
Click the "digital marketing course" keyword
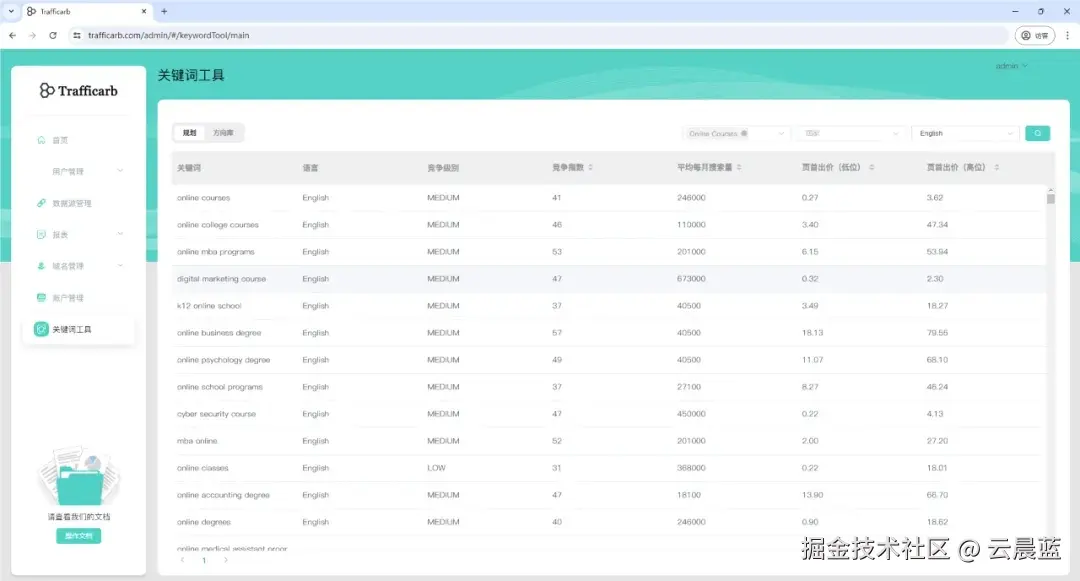tap(221, 279)
